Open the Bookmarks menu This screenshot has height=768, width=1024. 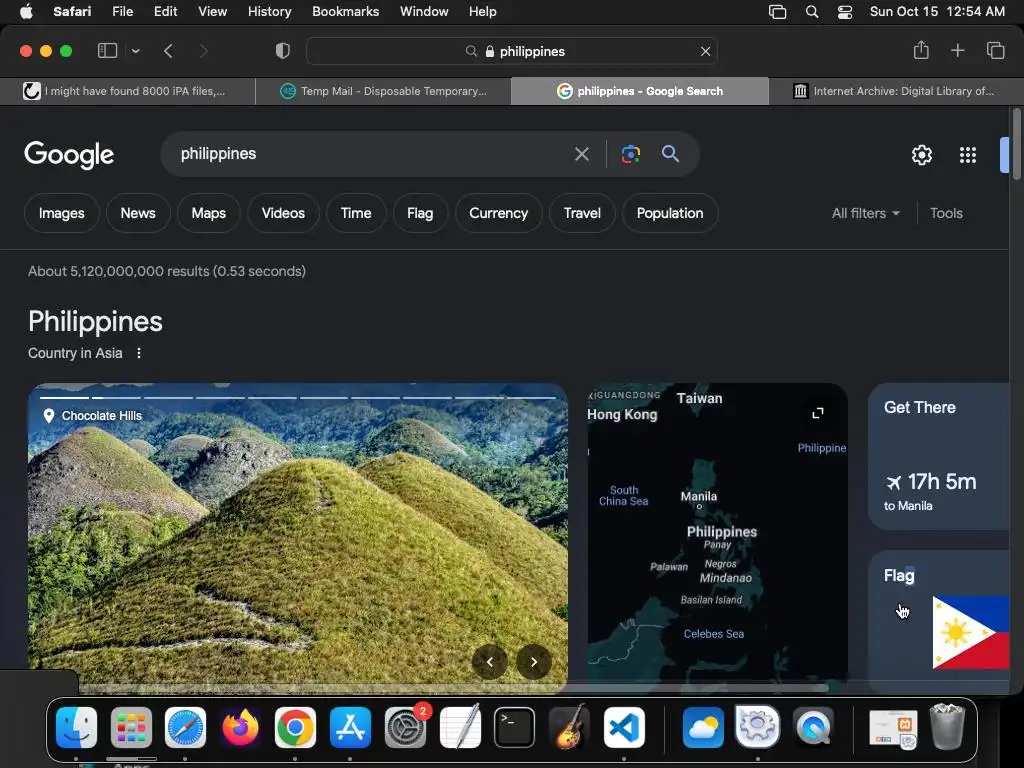(x=345, y=11)
